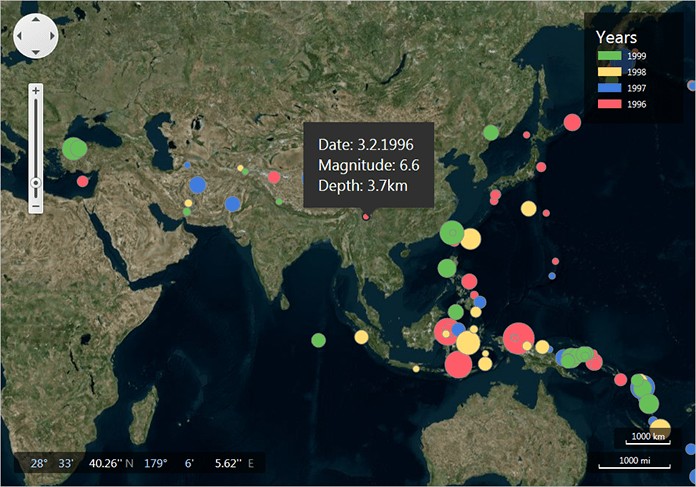Screen dimensions: 696x487
Task: Click the largest red bubble near New Guinea
Action: [518, 339]
